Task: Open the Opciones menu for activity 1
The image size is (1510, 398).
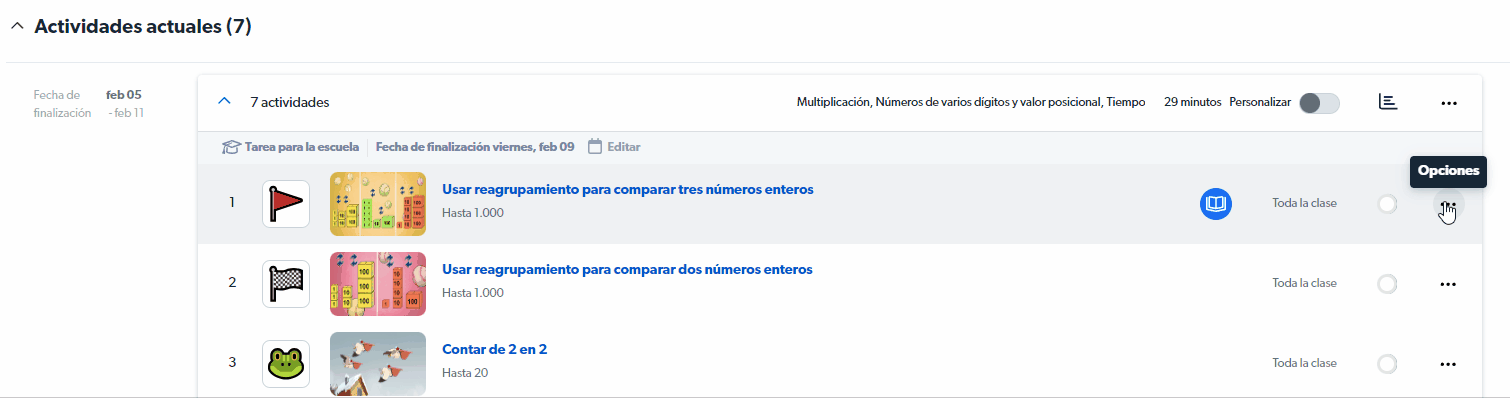Action: [1447, 204]
